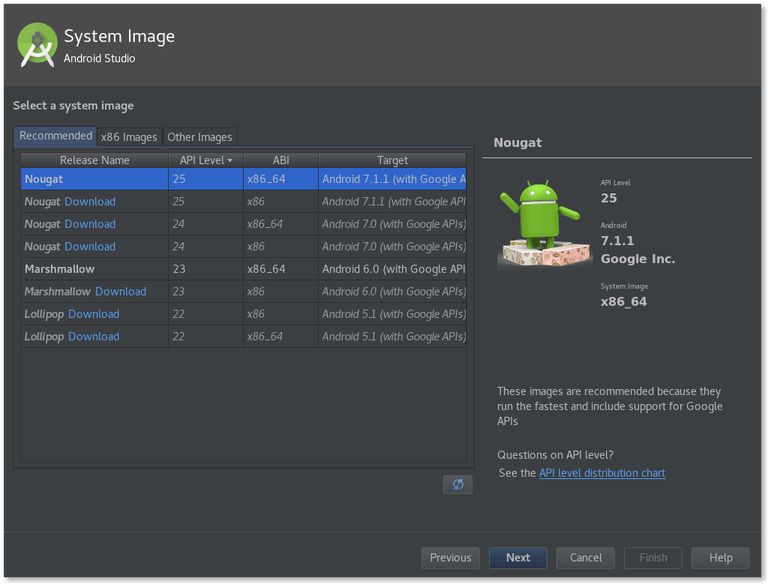Click 'Android 5.1 (with Google APIs)' in Lollipop x86 row
The image size is (768, 584).
tap(392, 314)
